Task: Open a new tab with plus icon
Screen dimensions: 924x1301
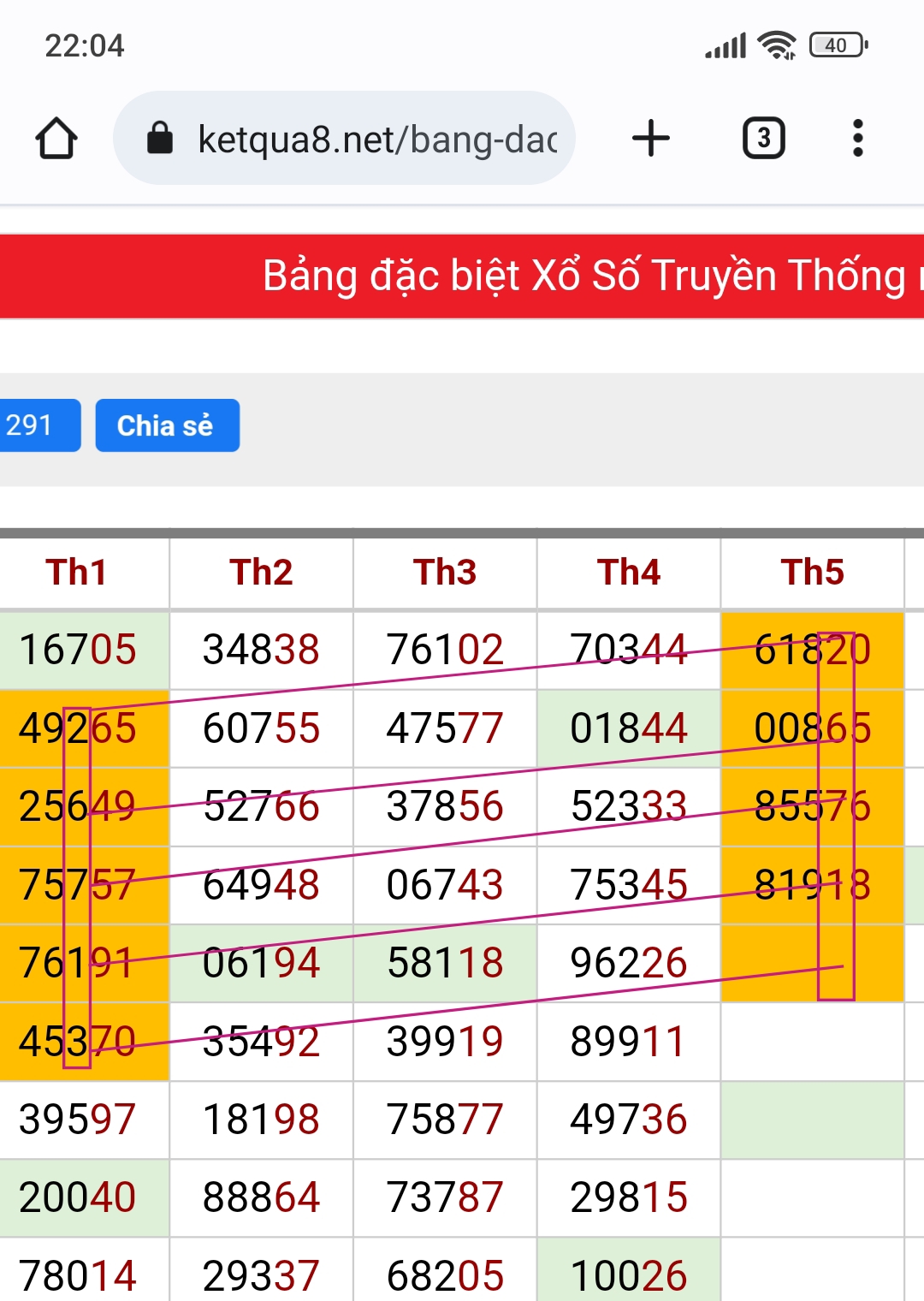Action: point(650,138)
